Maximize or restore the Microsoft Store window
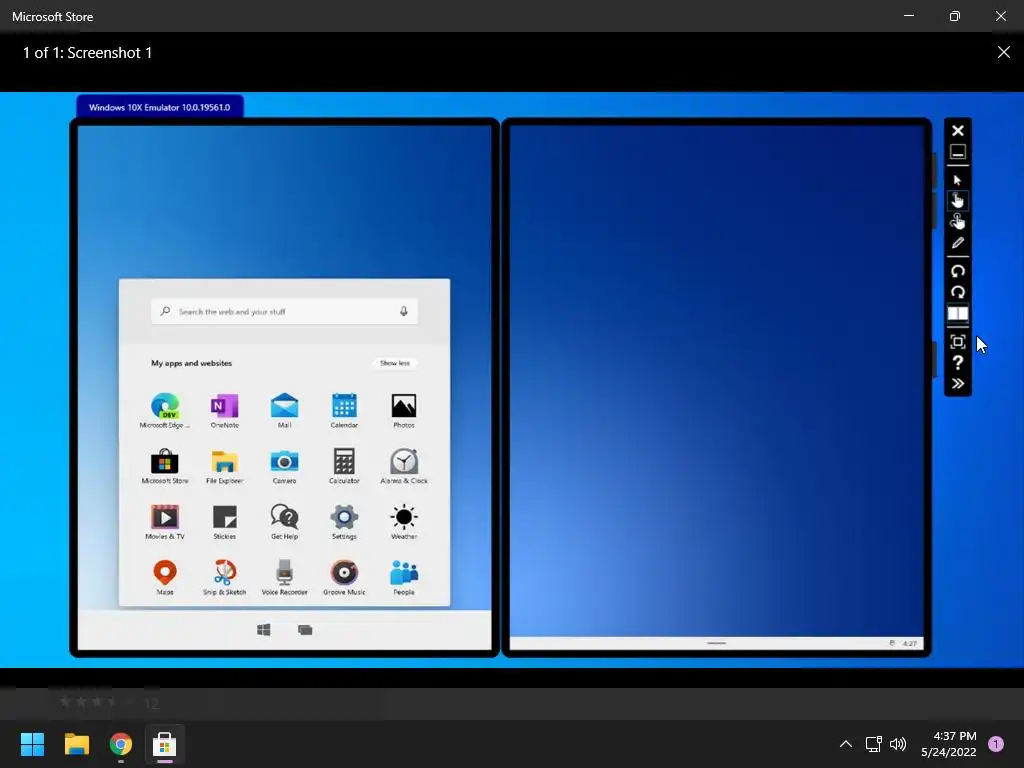 point(955,16)
